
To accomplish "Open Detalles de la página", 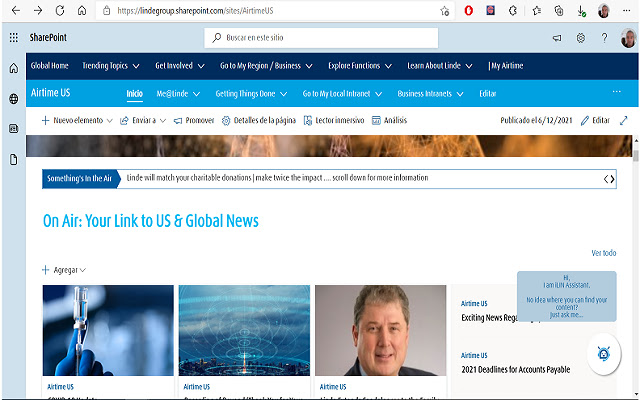I will tap(259, 120).
